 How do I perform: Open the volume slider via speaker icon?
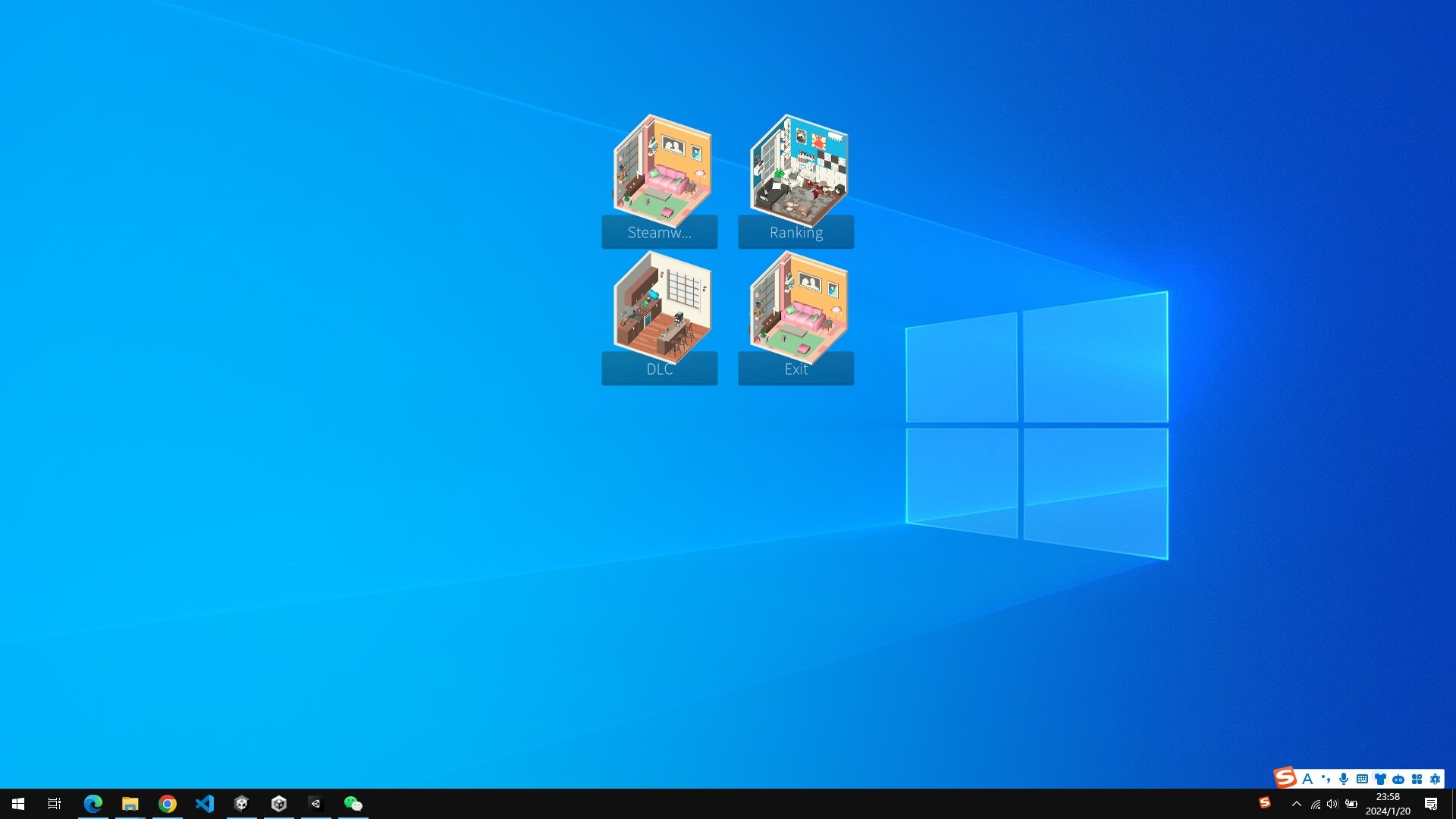(1332, 805)
